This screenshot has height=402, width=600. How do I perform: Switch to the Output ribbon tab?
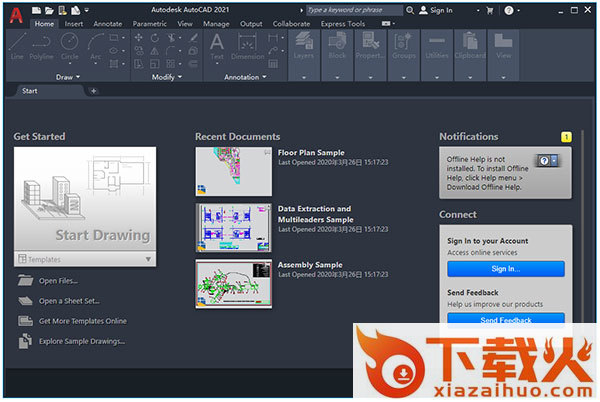(x=251, y=24)
